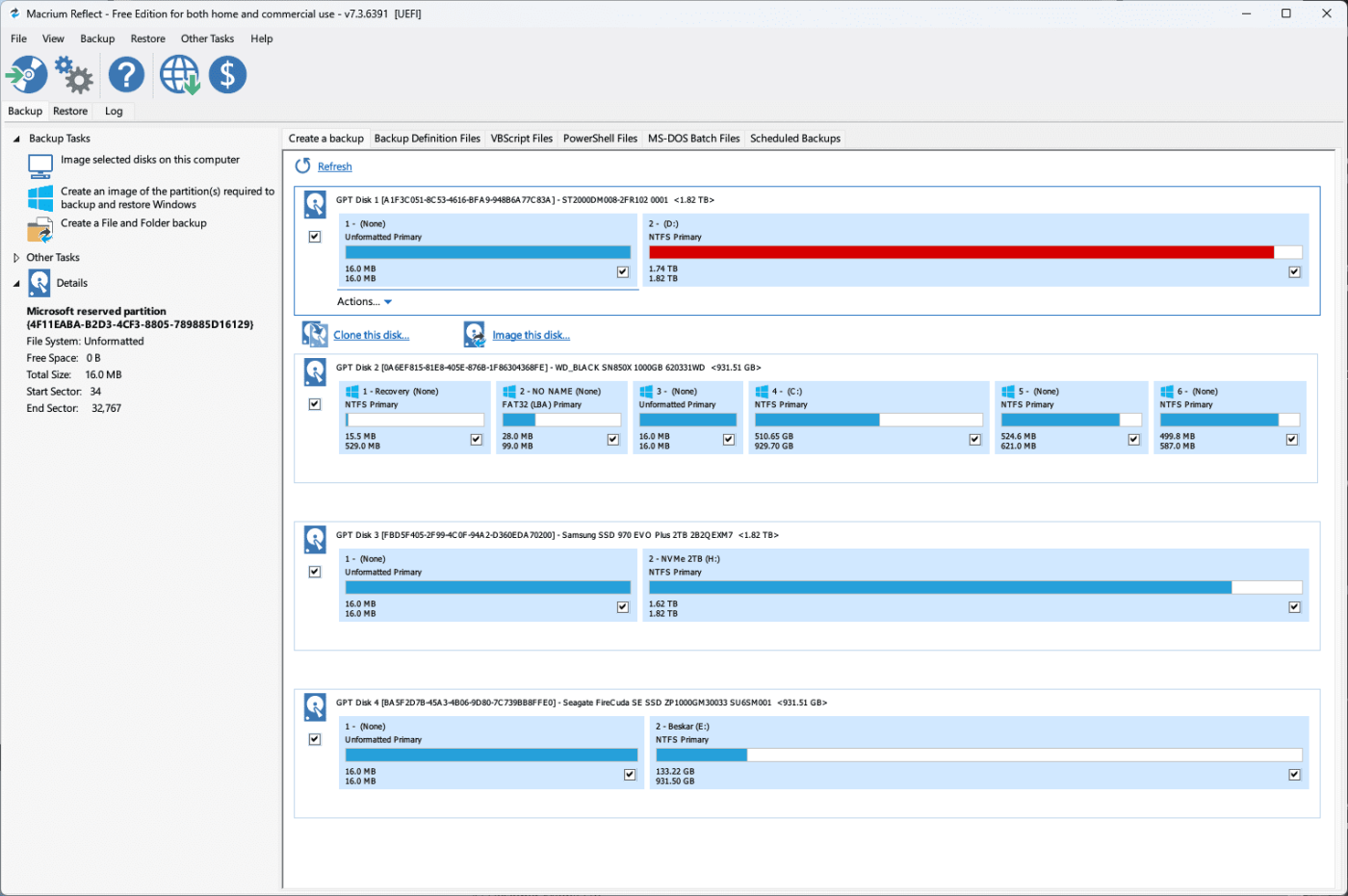The height and width of the screenshot is (896, 1348).
Task: Click the backup disc toolbar icon
Action: tap(27, 74)
